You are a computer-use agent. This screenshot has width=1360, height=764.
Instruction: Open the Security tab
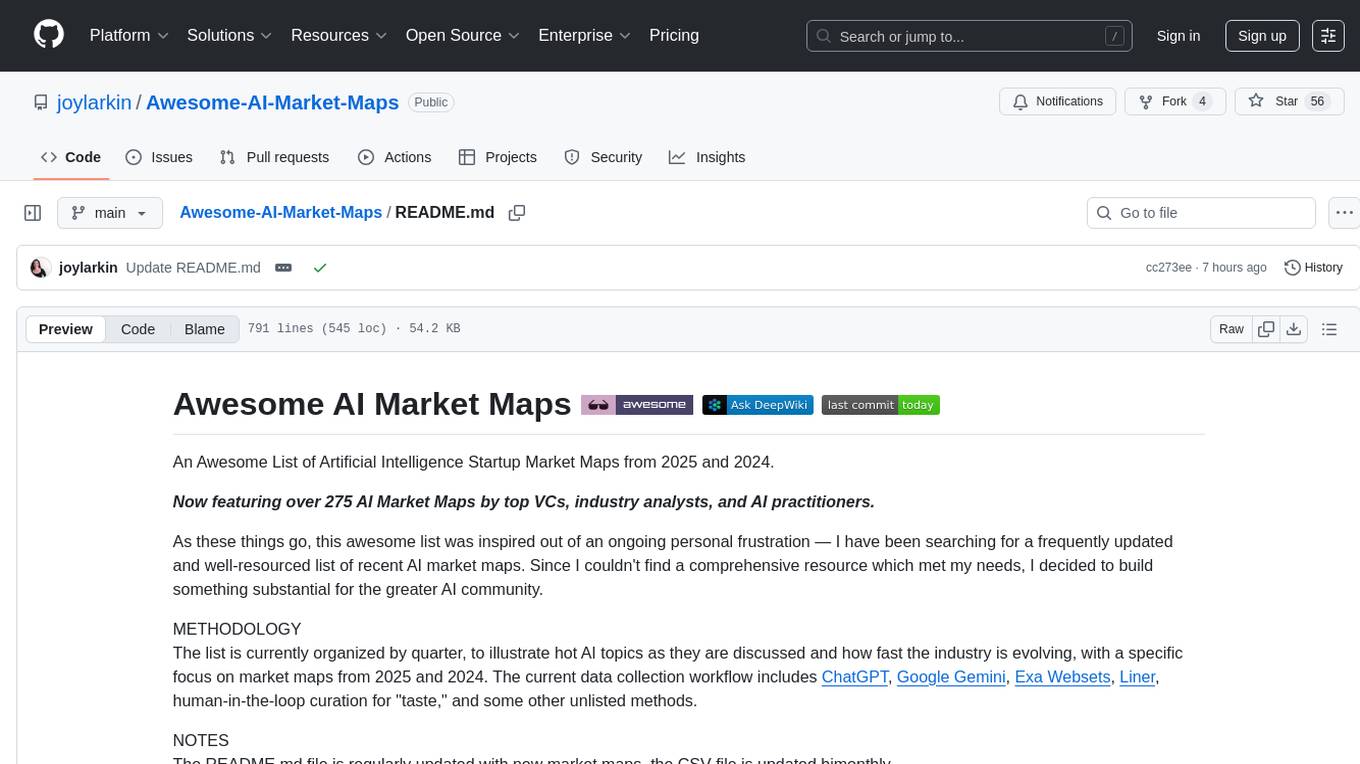click(x=603, y=157)
